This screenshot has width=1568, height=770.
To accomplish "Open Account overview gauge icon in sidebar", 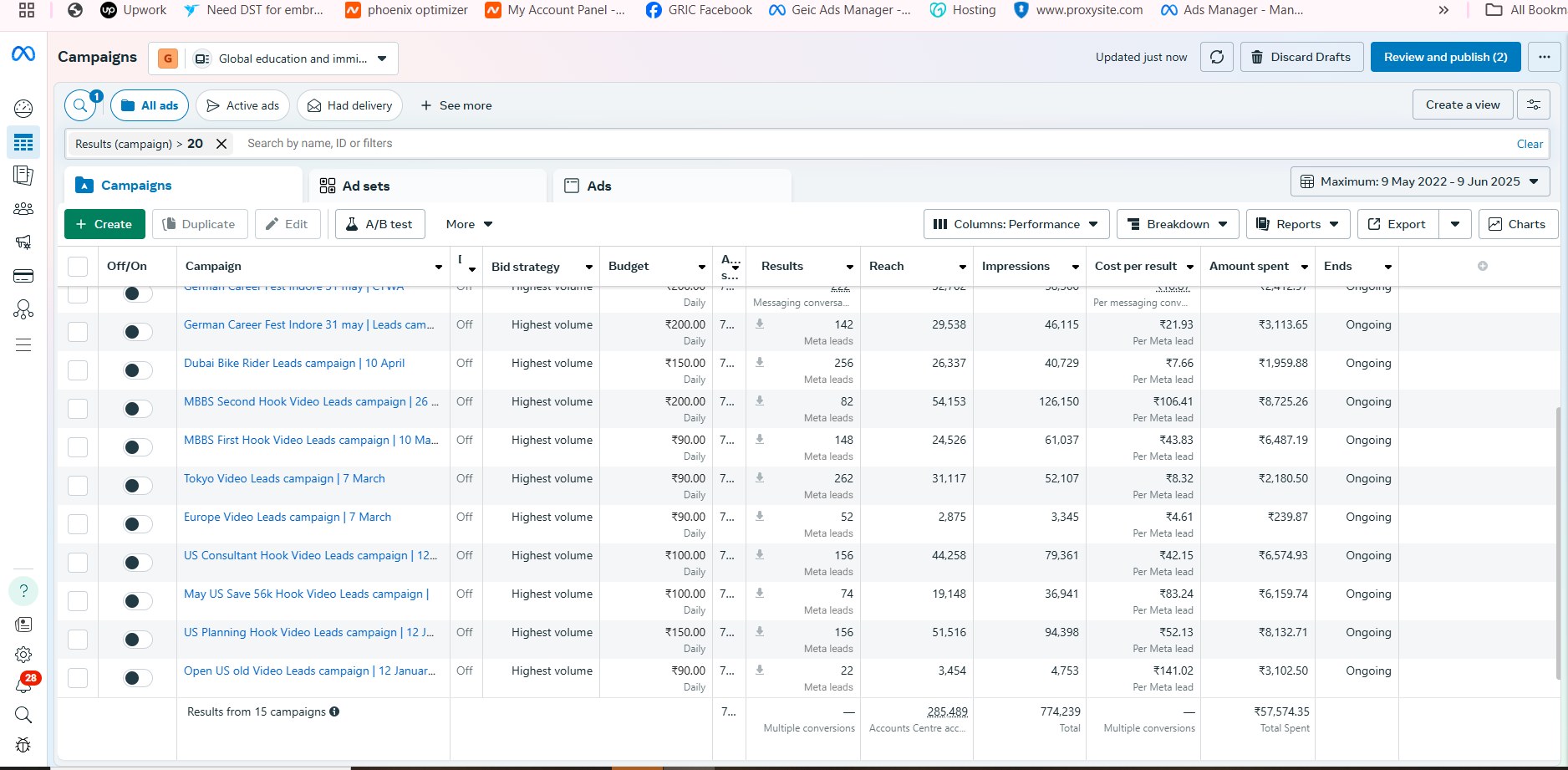I will tap(23, 108).
